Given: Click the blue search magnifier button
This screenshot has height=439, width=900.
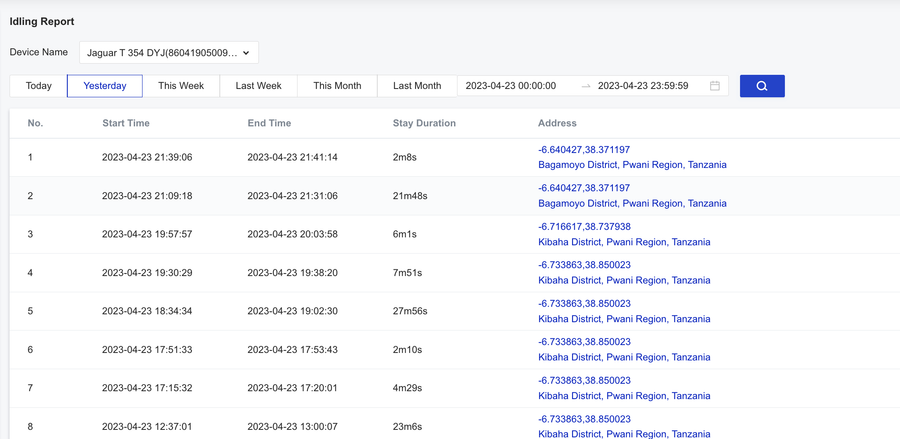Looking at the screenshot, I should 762,86.
